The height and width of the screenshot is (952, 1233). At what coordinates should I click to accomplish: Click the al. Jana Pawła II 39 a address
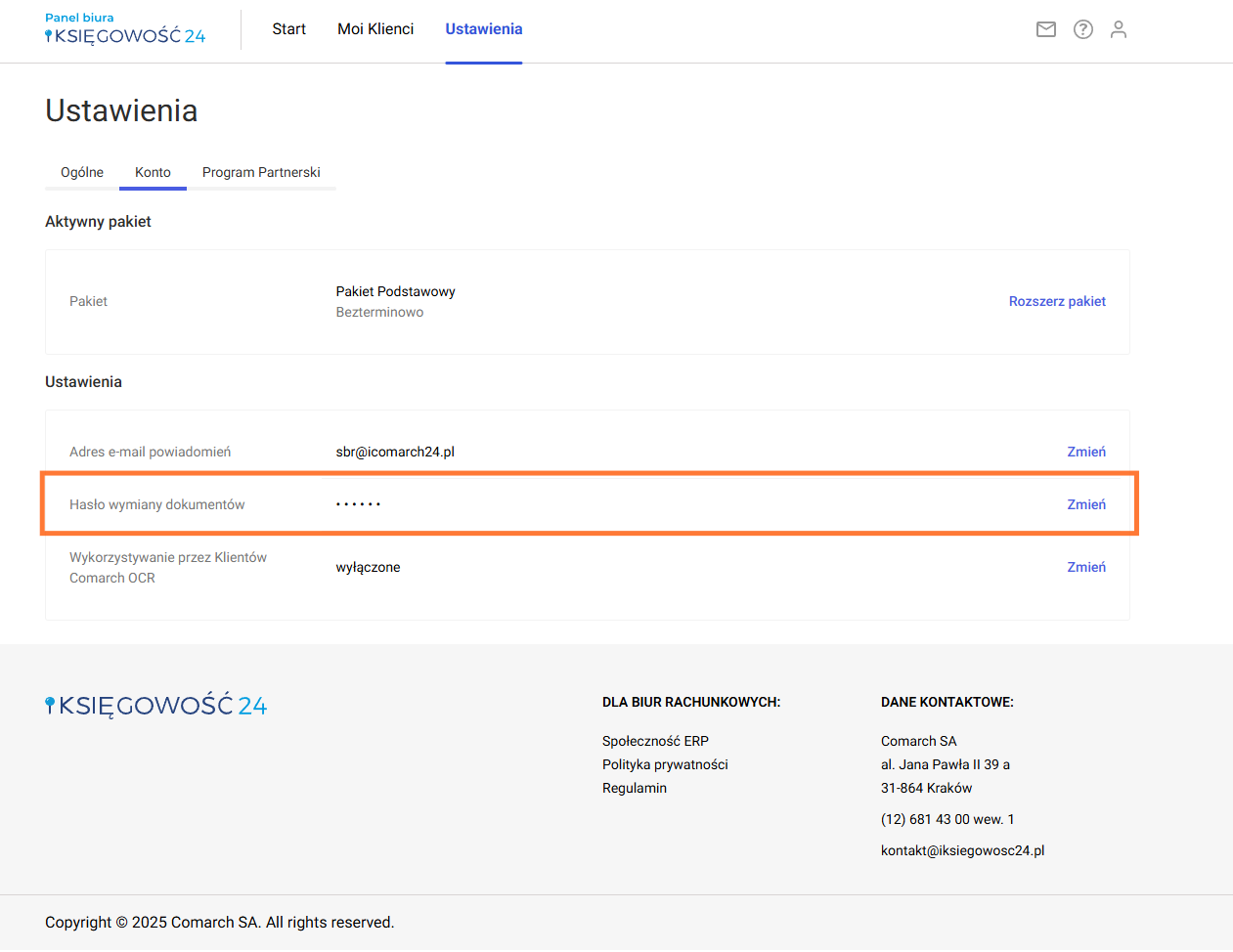coord(946,764)
